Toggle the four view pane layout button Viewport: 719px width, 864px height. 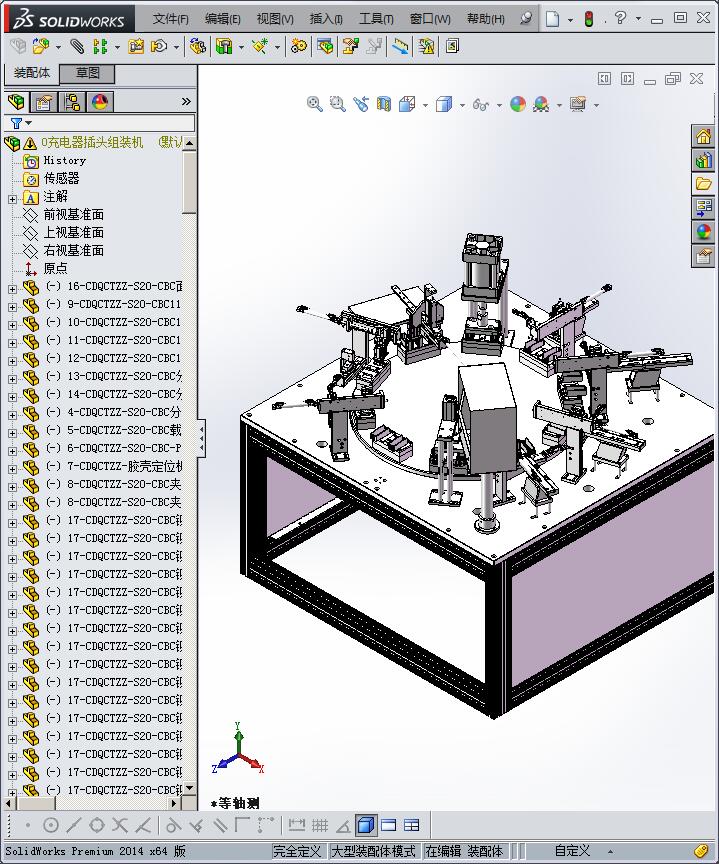(x=412, y=825)
